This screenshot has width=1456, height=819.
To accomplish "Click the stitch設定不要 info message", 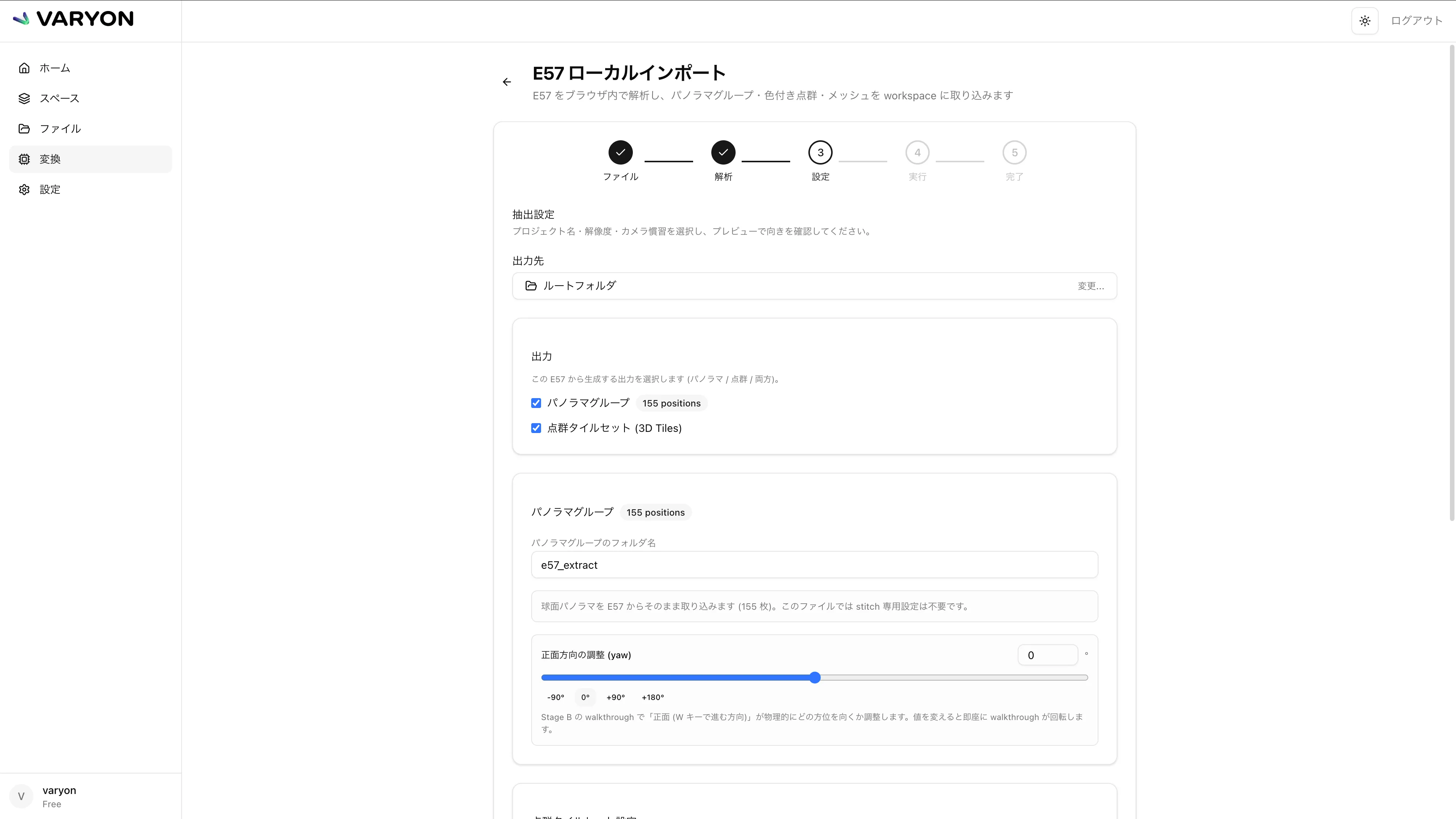I will 814,607.
